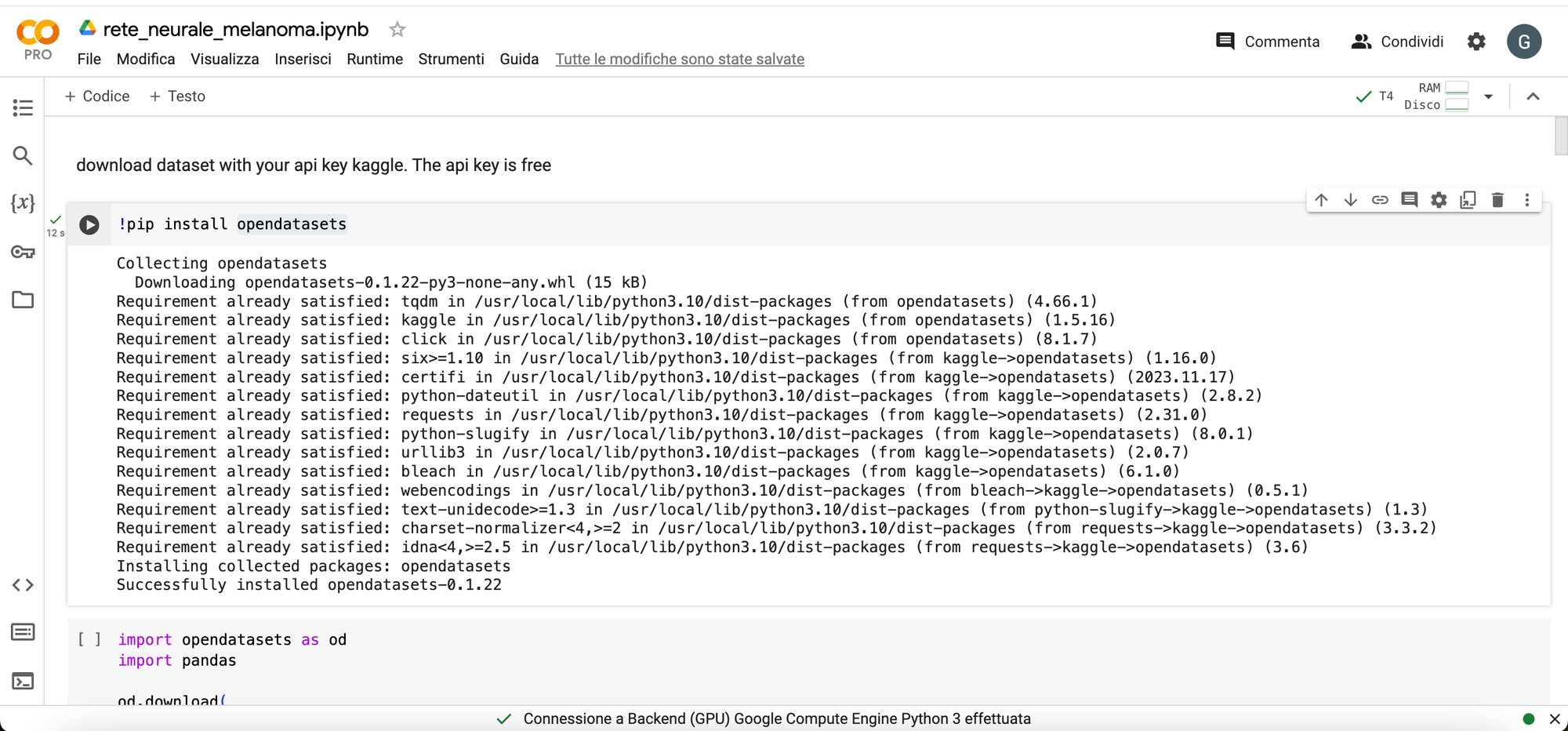The height and width of the screenshot is (731, 1568).
Task: Open the Strumenti menu
Action: pos(452,59)
